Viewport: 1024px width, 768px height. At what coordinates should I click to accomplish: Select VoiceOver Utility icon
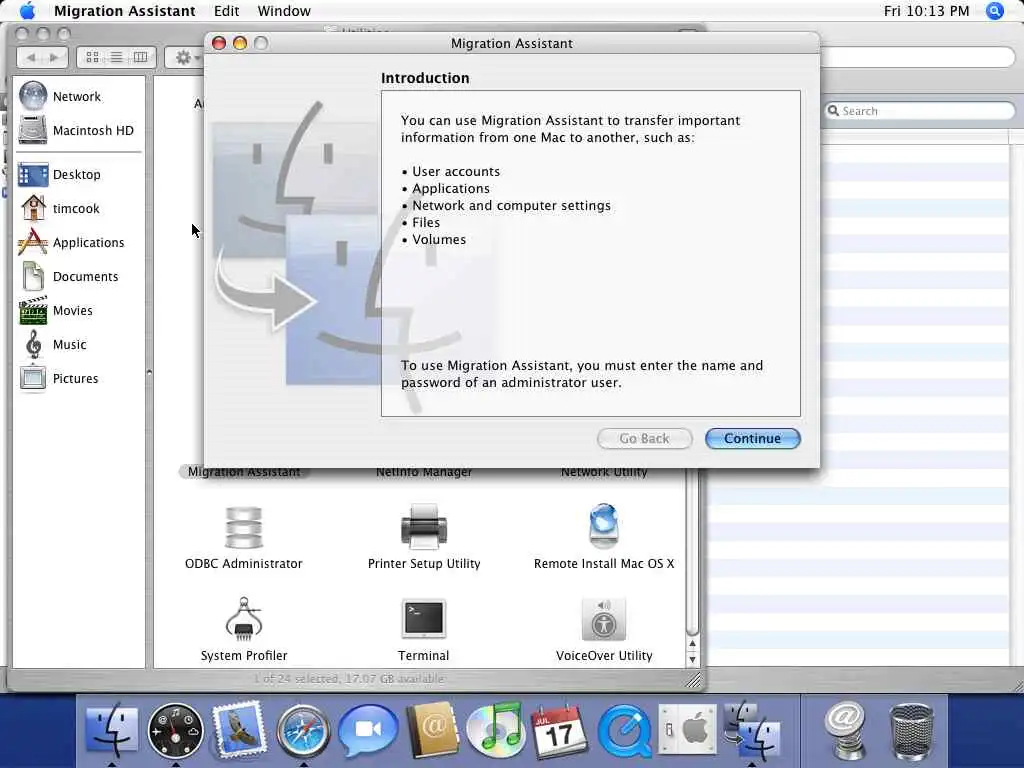pos(603,619)
